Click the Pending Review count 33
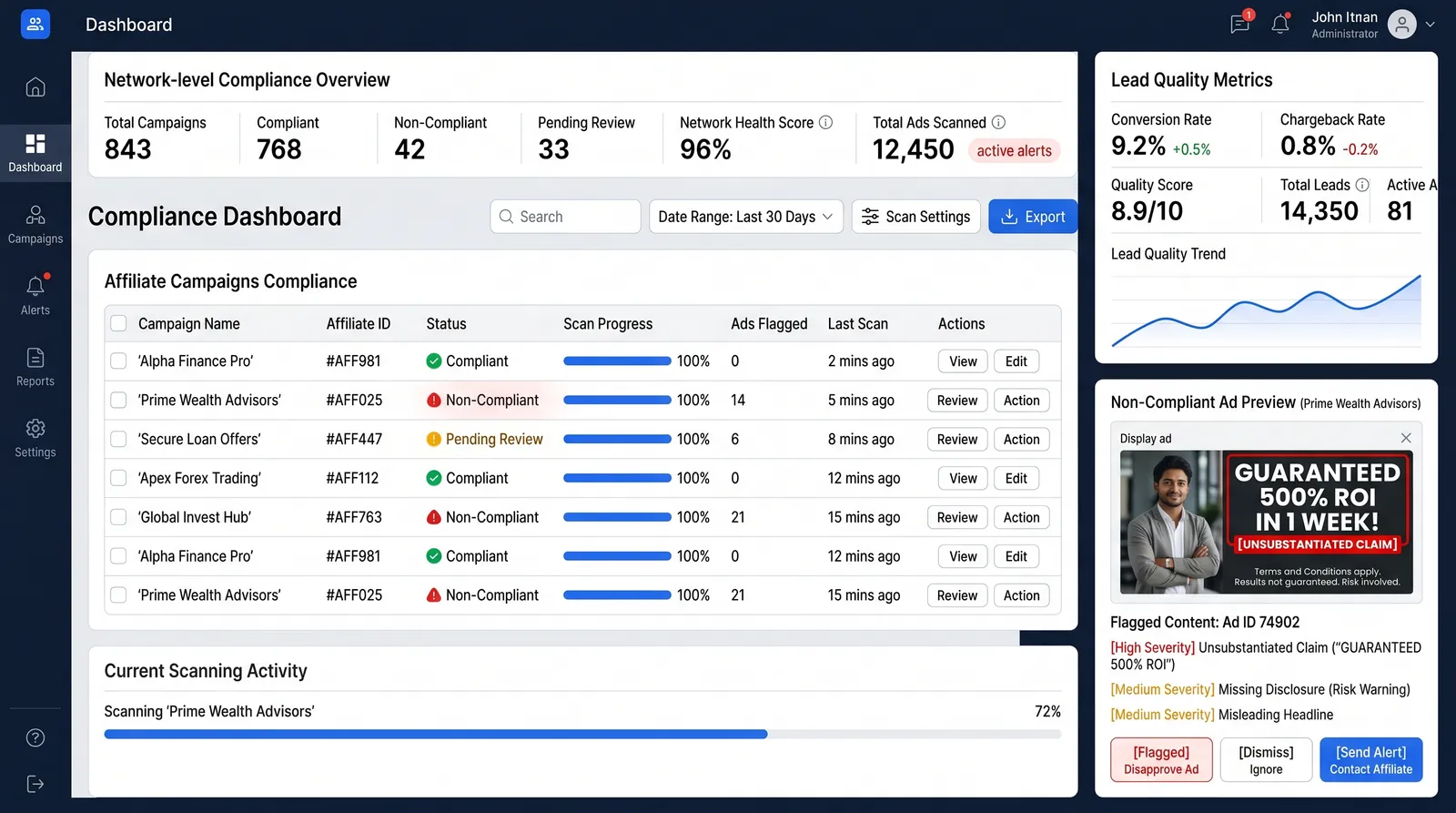The height and width of the screenshot is (813, 1456). 553,149
